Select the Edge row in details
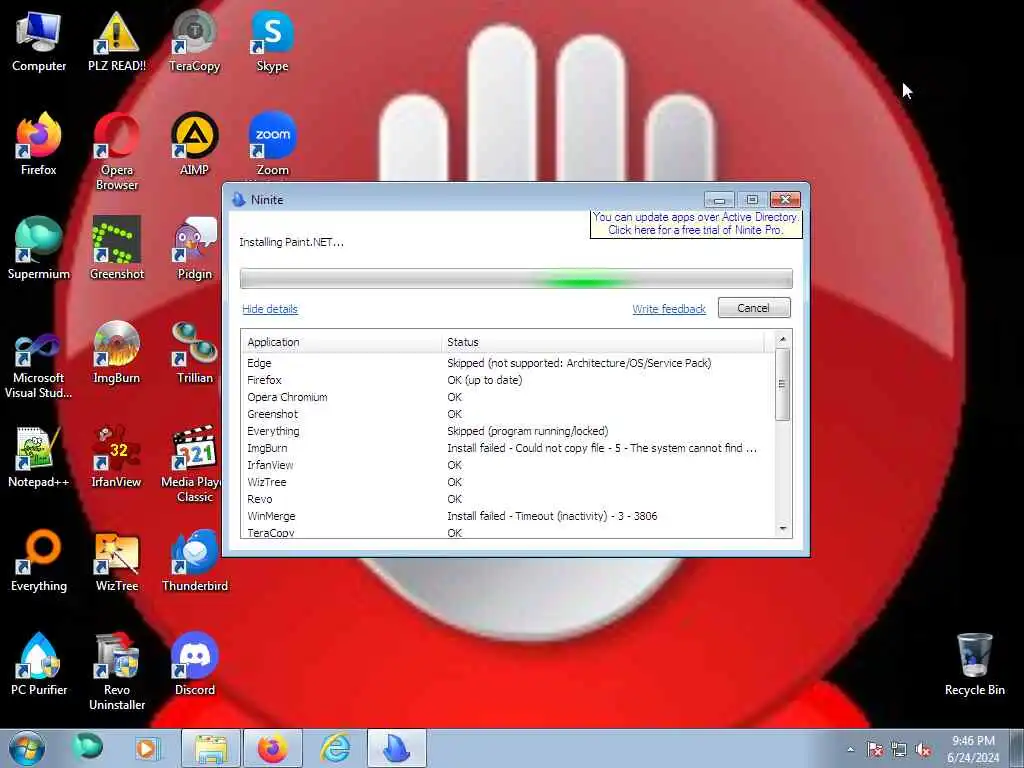 click(507, 362)
